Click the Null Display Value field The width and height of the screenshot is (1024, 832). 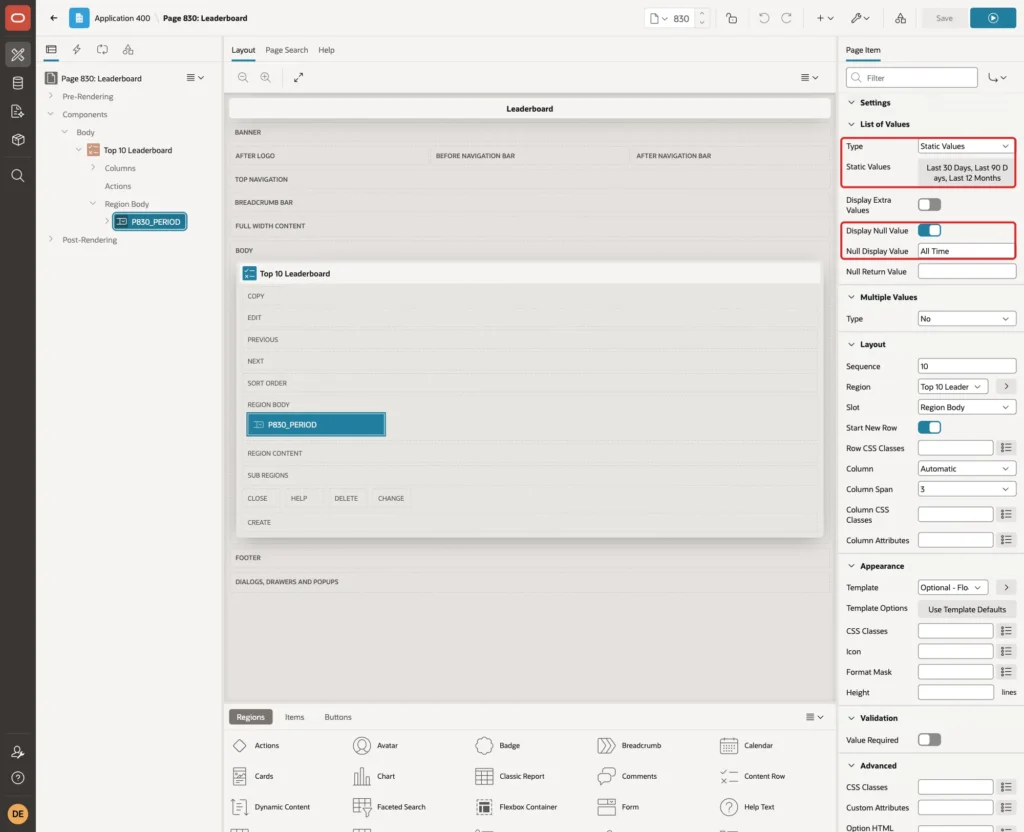coord(967,251)
